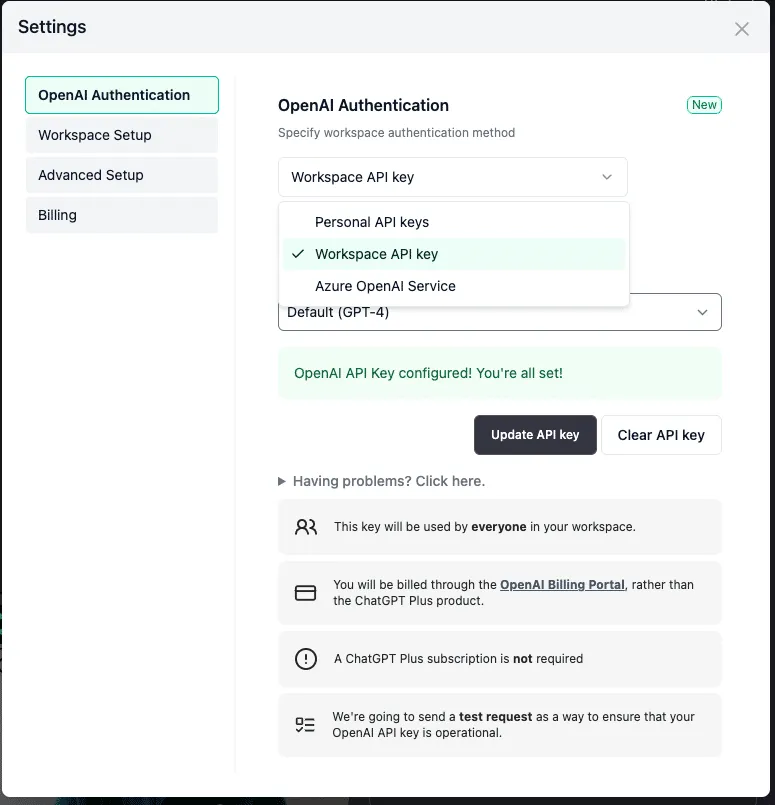Switch to Workspace Setup tab
The height and width of the screenshot is (805, 775).
pyautogui.click(x=122, y=135)
